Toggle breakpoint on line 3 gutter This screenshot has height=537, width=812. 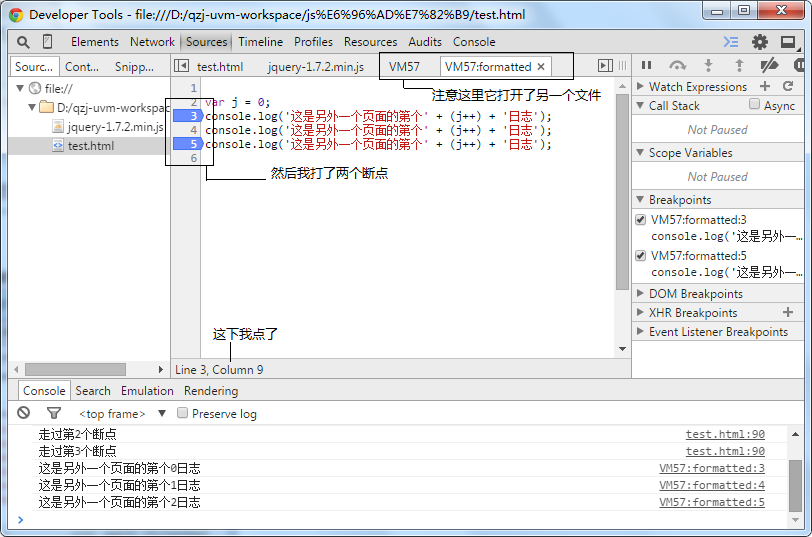click(187, 116)
